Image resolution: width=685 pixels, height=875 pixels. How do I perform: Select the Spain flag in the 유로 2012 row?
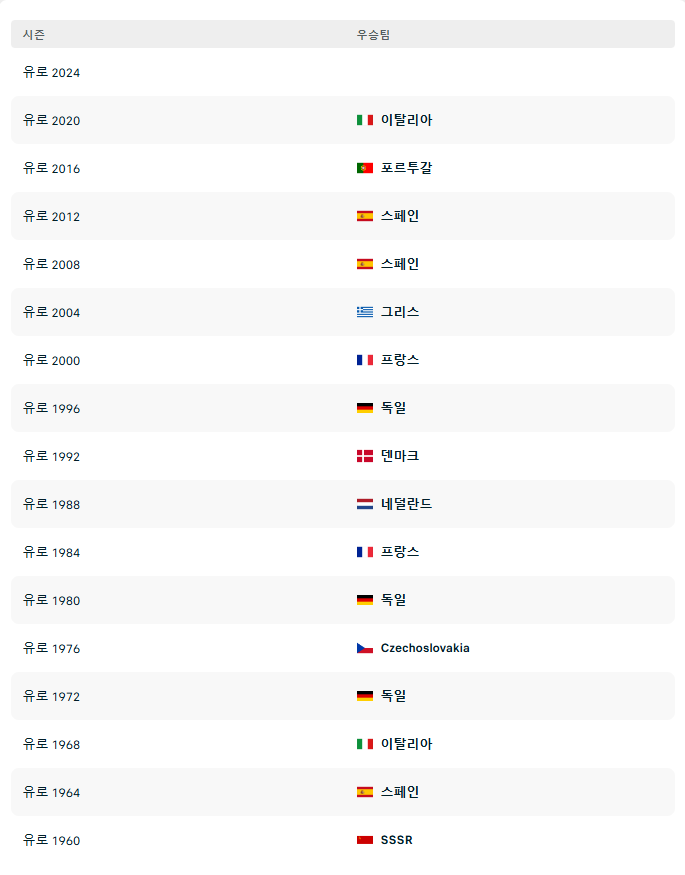(365, 216)
